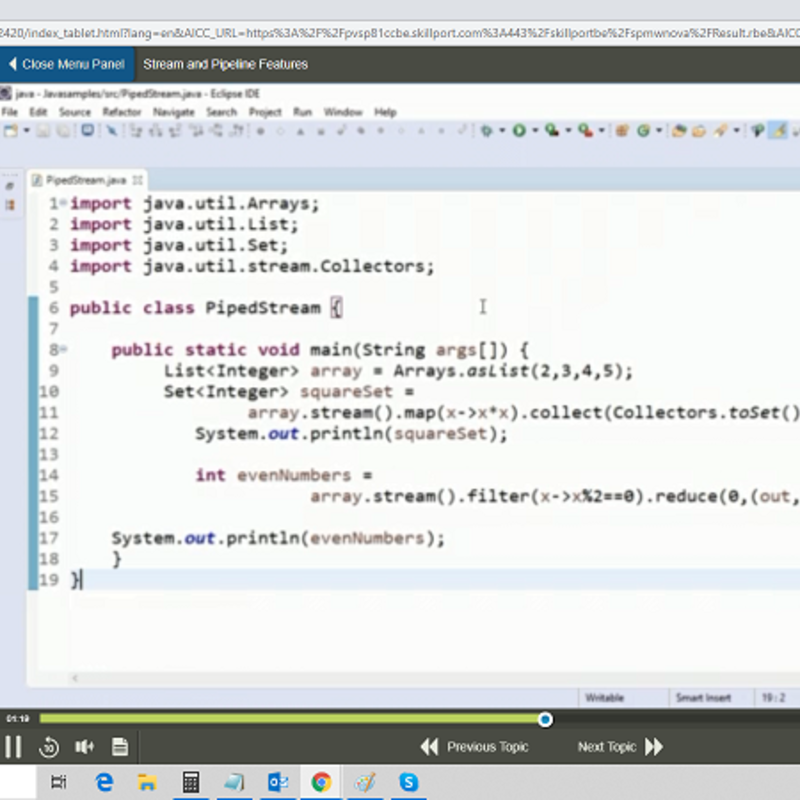Open Outlook from taskbar
This screenshot has width=800, height=800.
pyautogui.click(x=278, y=782)
